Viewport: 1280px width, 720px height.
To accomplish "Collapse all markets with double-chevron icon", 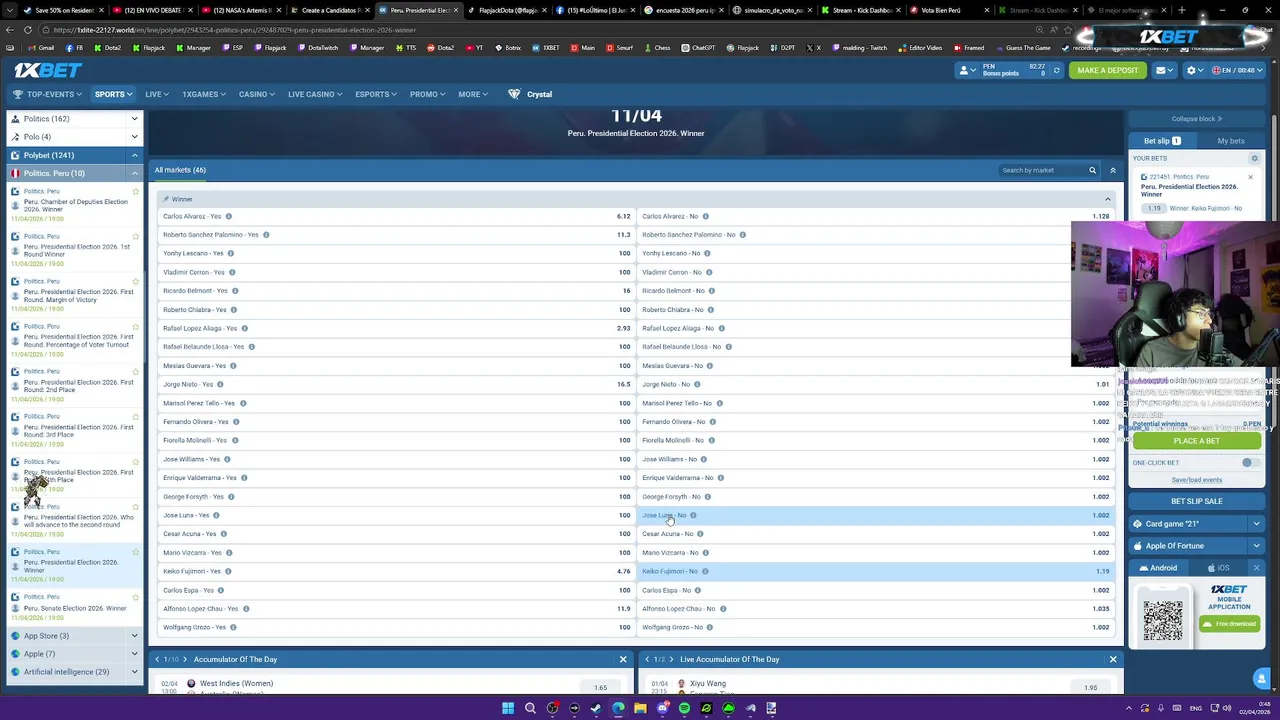I will 1112,170.
